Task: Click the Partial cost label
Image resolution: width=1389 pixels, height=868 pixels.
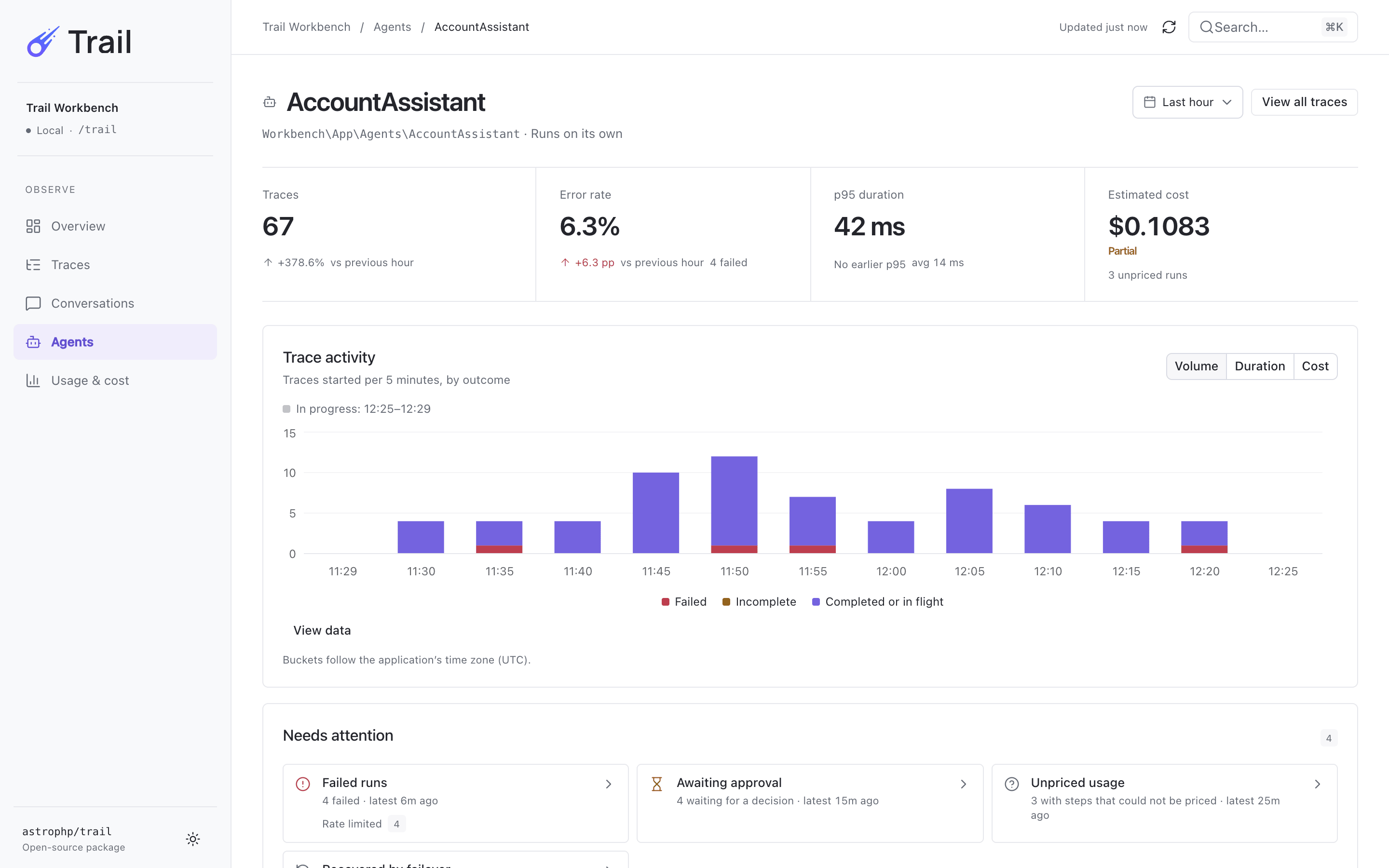Action: coord(1122,251)
